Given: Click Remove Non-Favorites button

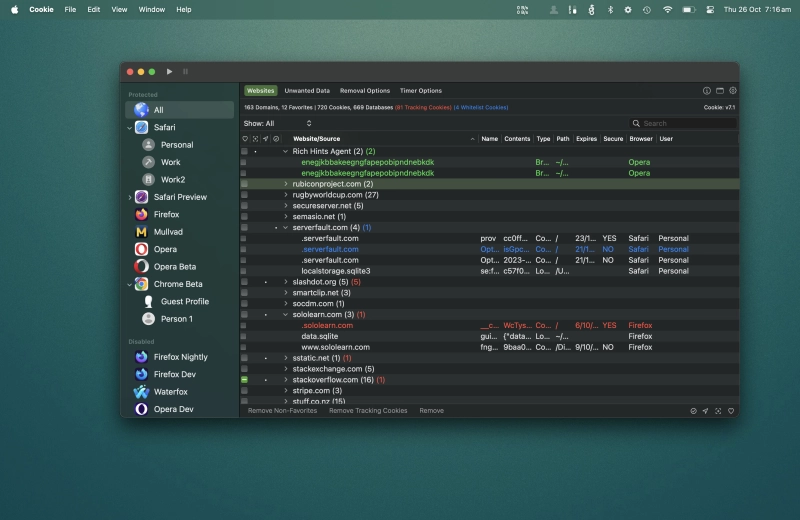Looking at the screenshot, I should (x=282, y=411).
